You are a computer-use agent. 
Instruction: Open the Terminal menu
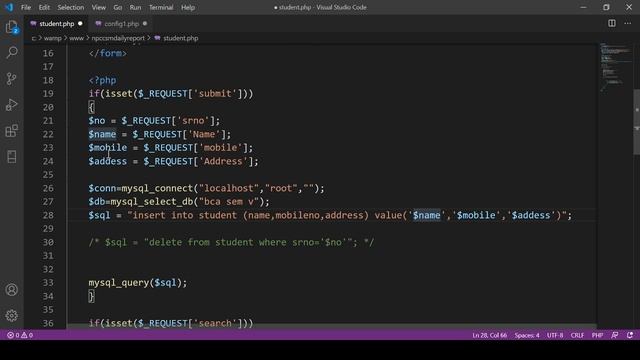point(161,7)
